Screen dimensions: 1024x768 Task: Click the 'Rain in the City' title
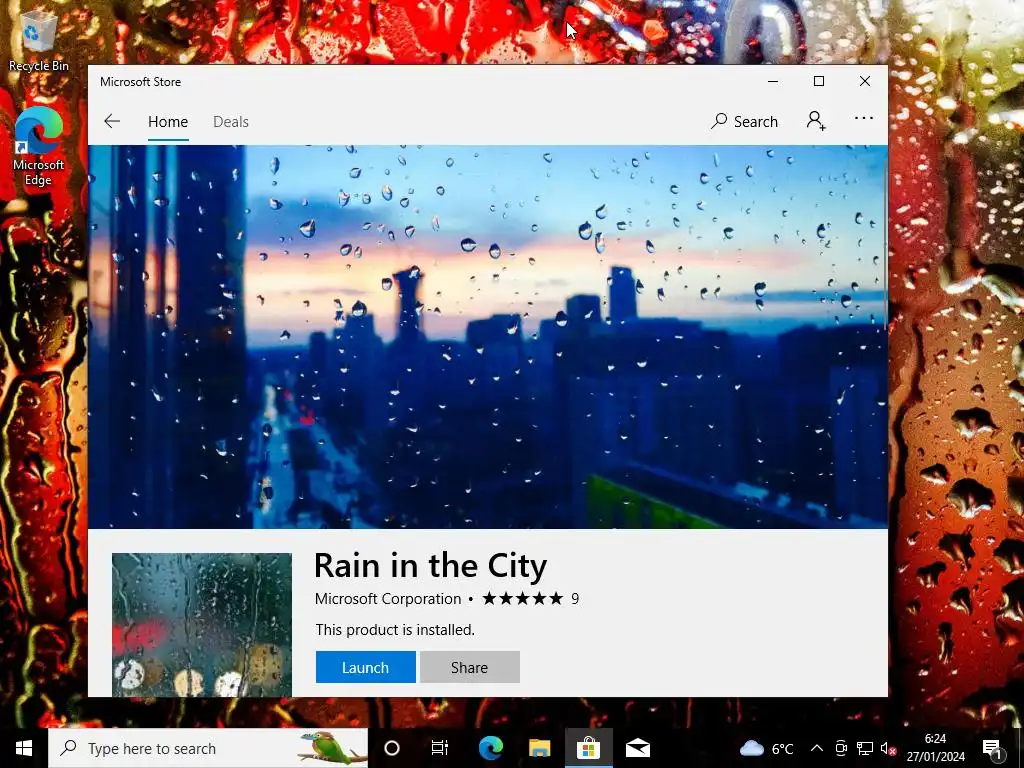click(430, 566)
